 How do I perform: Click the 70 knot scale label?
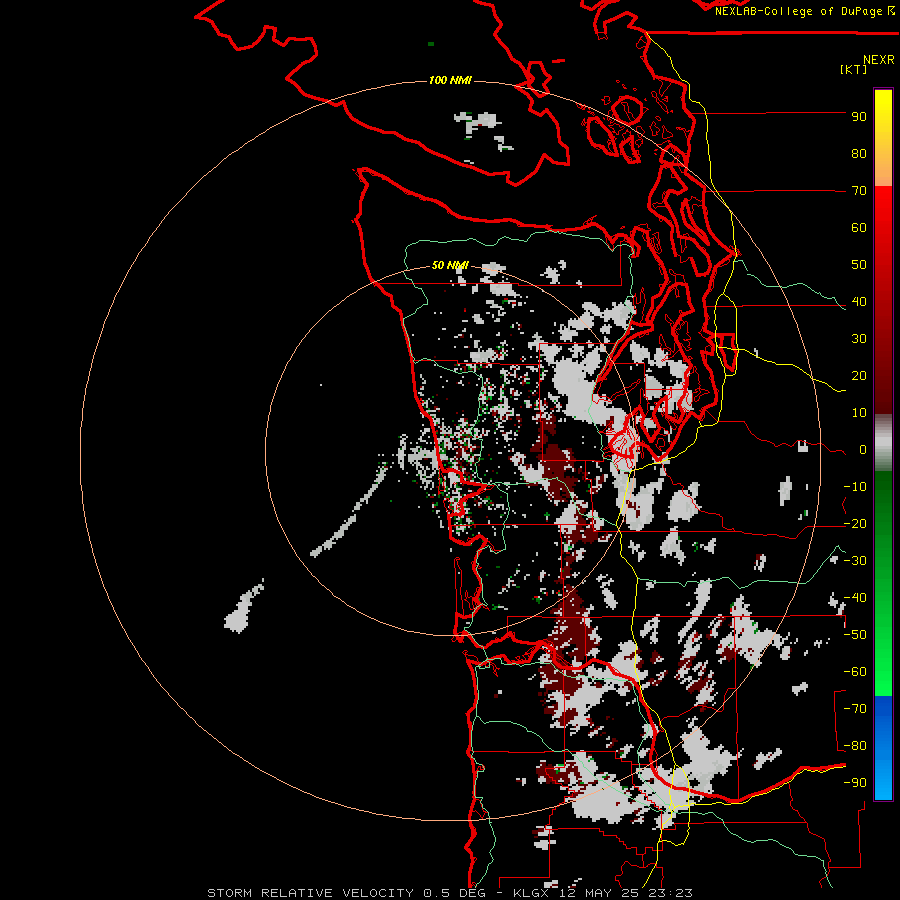(x=859, y=191)
